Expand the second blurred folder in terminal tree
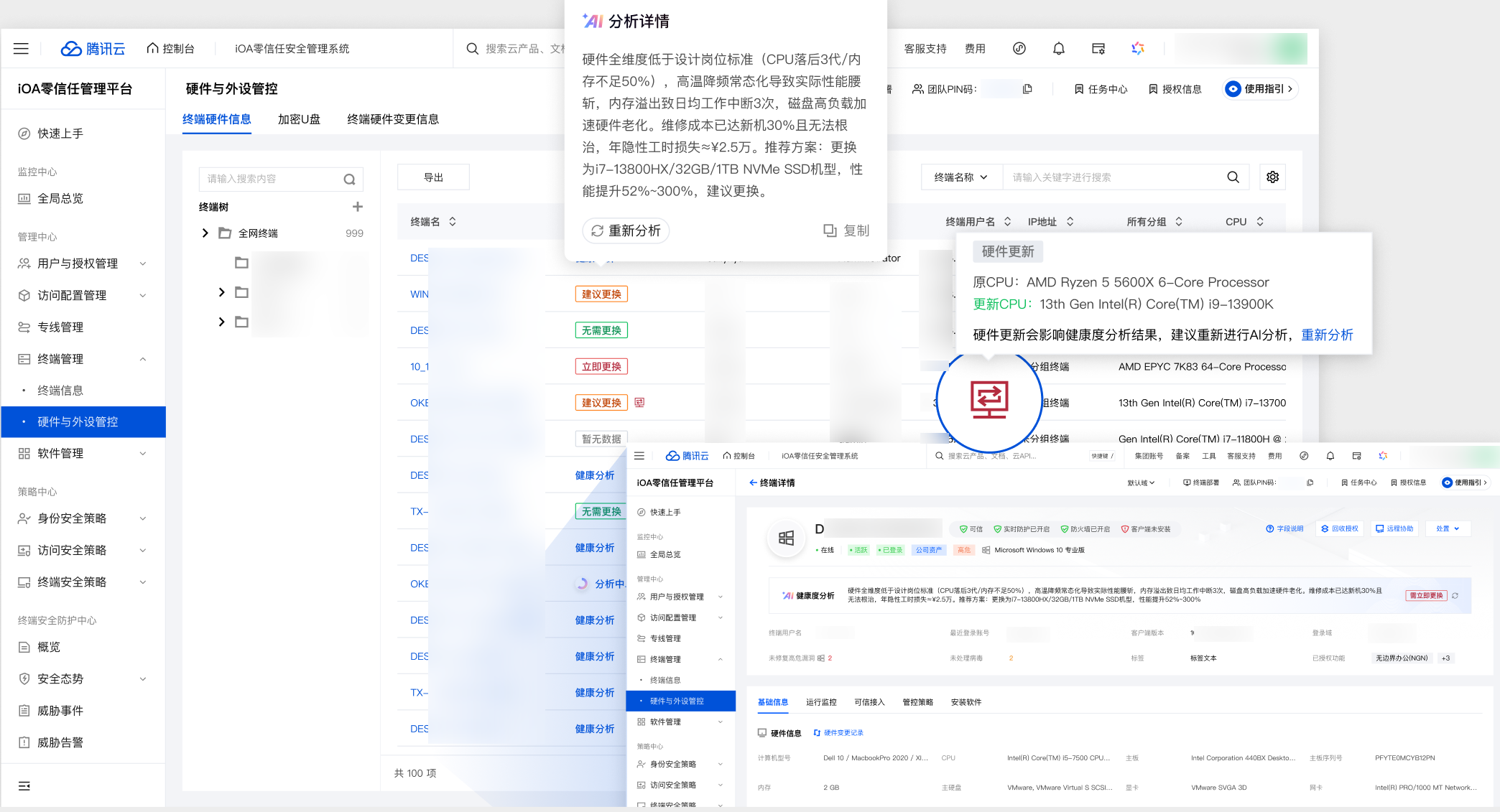The width and height of the screenshot is (1500, 812). coord(221,292)
